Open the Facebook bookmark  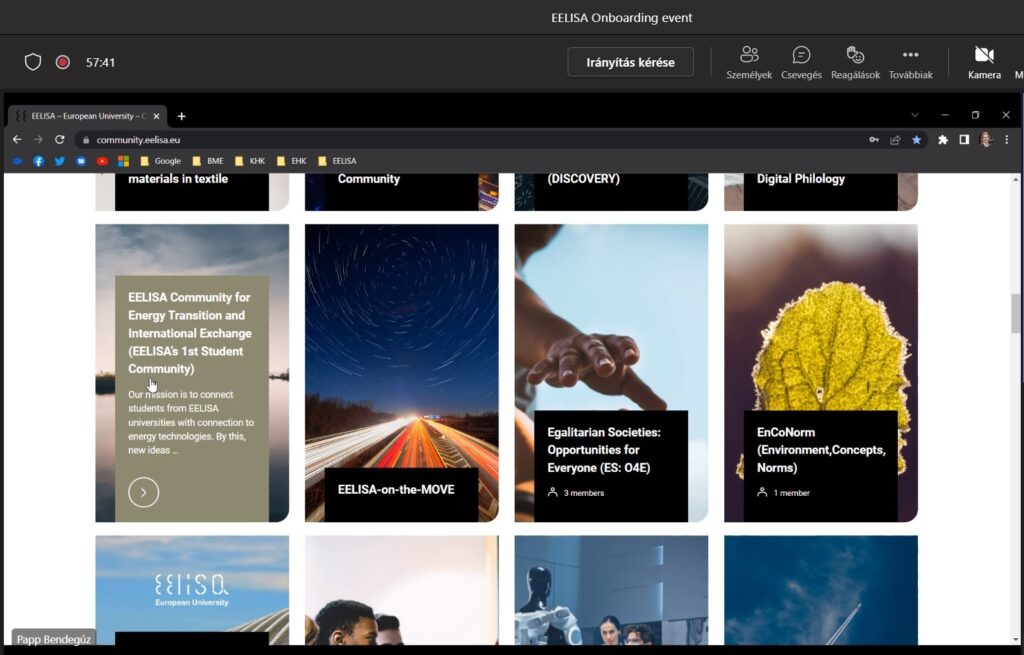(x=39, y=161)
